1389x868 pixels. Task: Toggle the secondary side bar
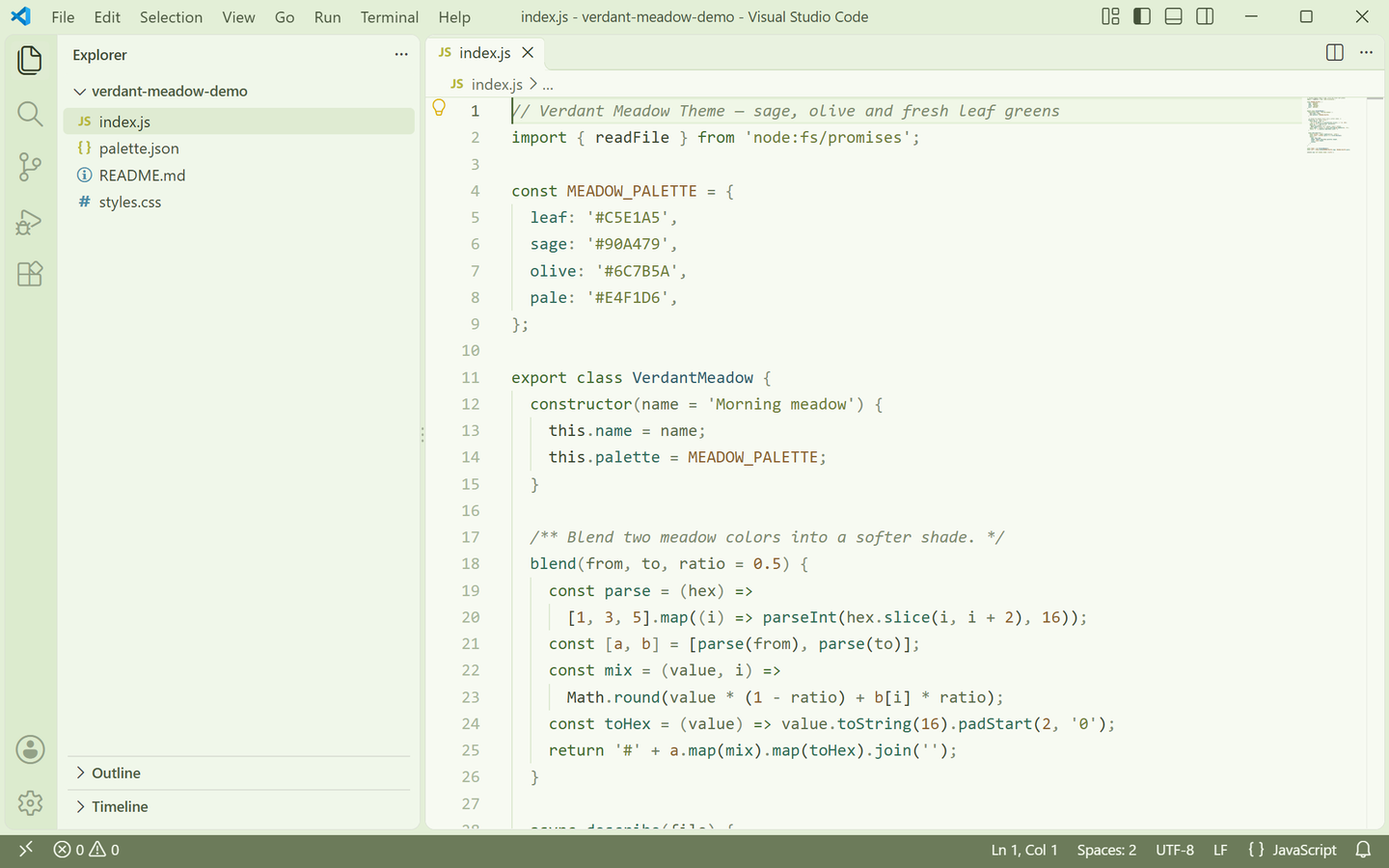1205,16
